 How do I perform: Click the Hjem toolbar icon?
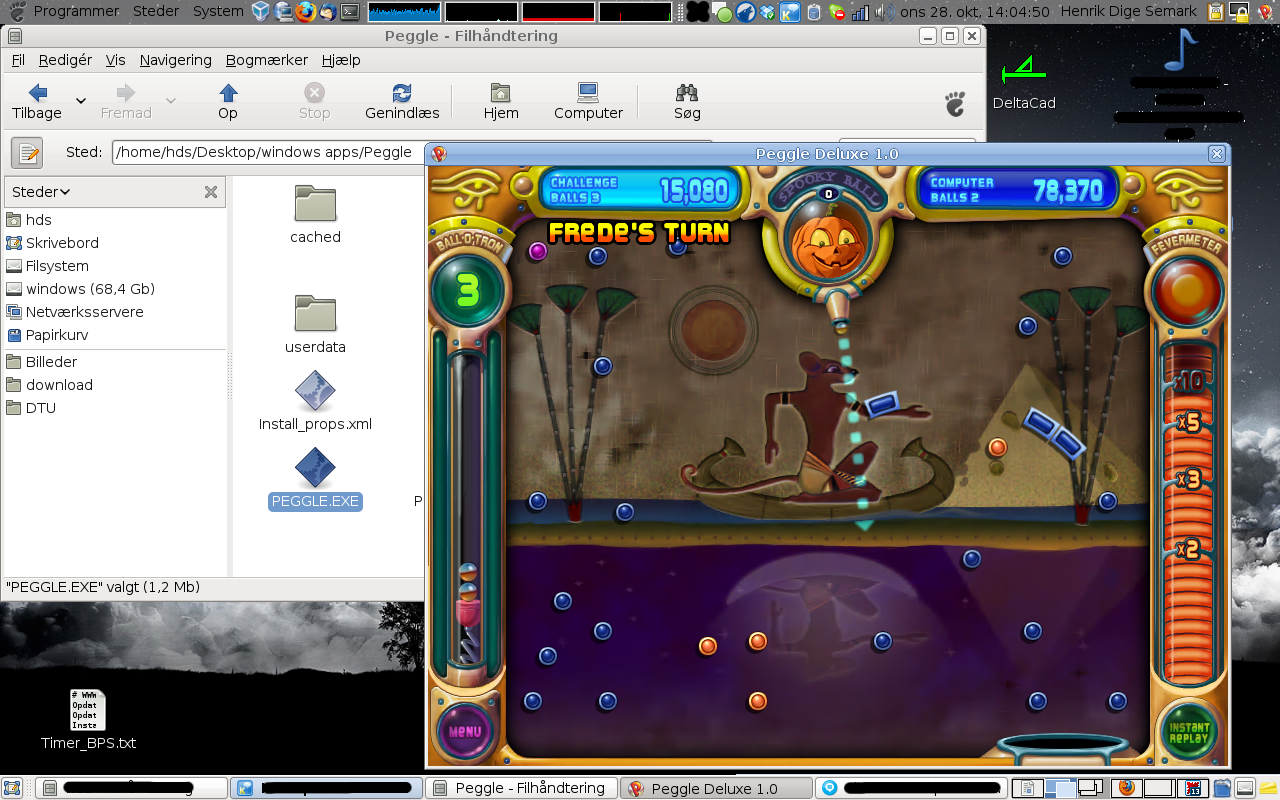[x=500, y=93]
